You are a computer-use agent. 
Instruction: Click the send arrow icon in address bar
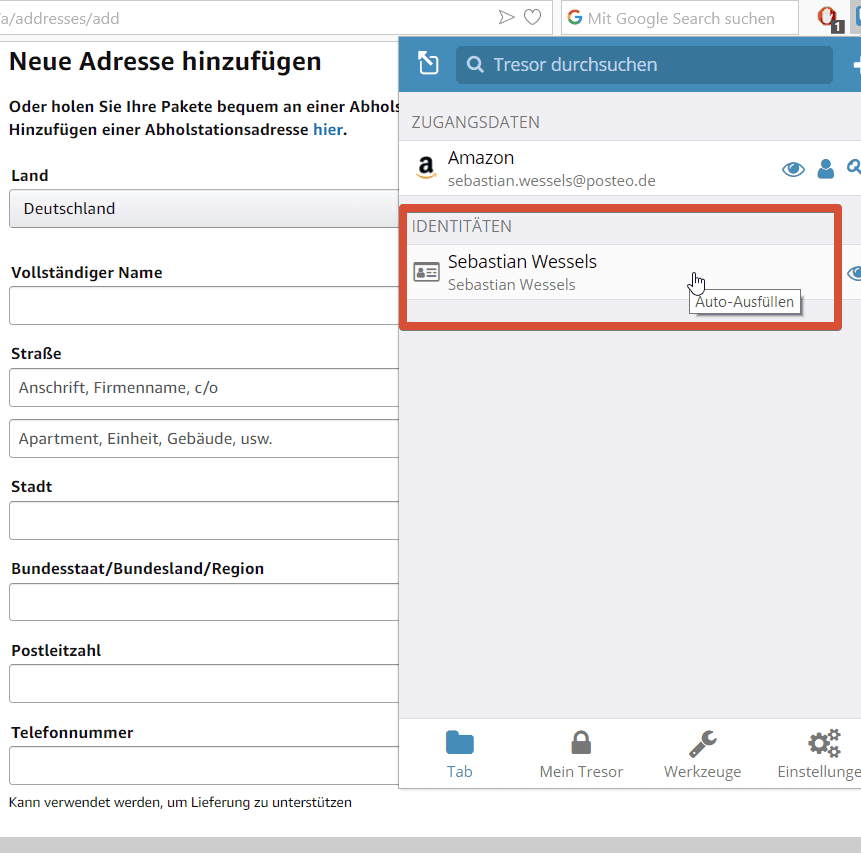point(506,18)
